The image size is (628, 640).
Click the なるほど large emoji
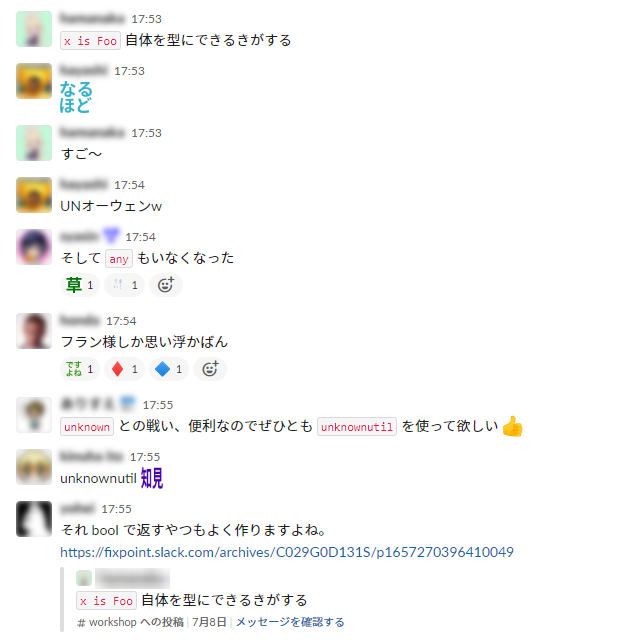[x=76, y=97]
